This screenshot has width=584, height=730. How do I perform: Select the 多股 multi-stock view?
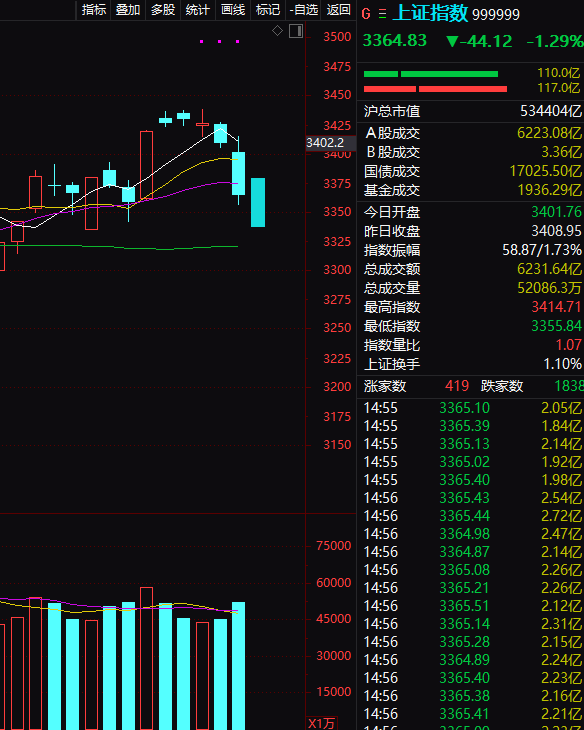(163, 9)
